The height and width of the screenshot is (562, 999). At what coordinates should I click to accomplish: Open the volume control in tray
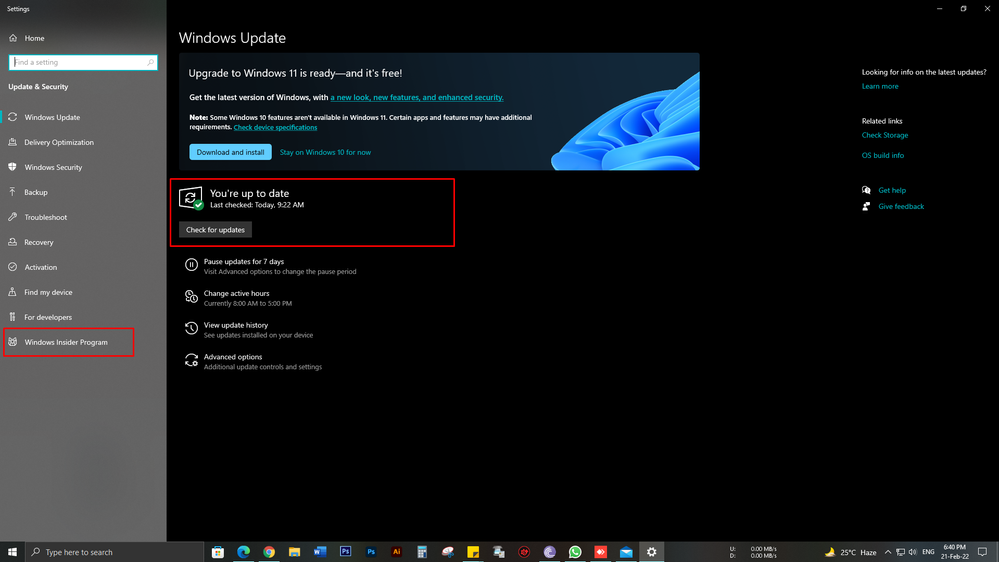tap(912, 552)
